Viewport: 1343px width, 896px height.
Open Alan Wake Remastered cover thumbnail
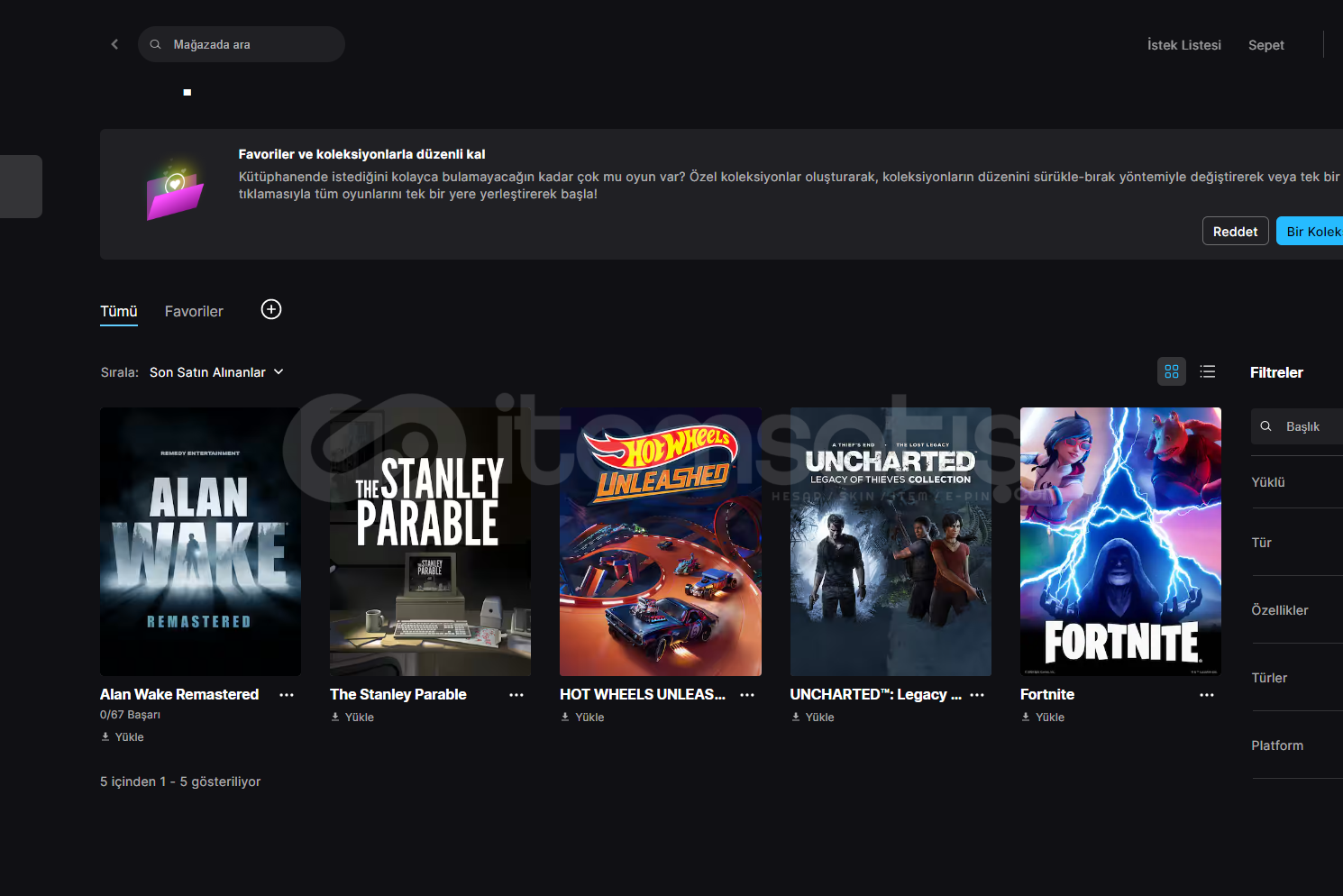(200, 542)
